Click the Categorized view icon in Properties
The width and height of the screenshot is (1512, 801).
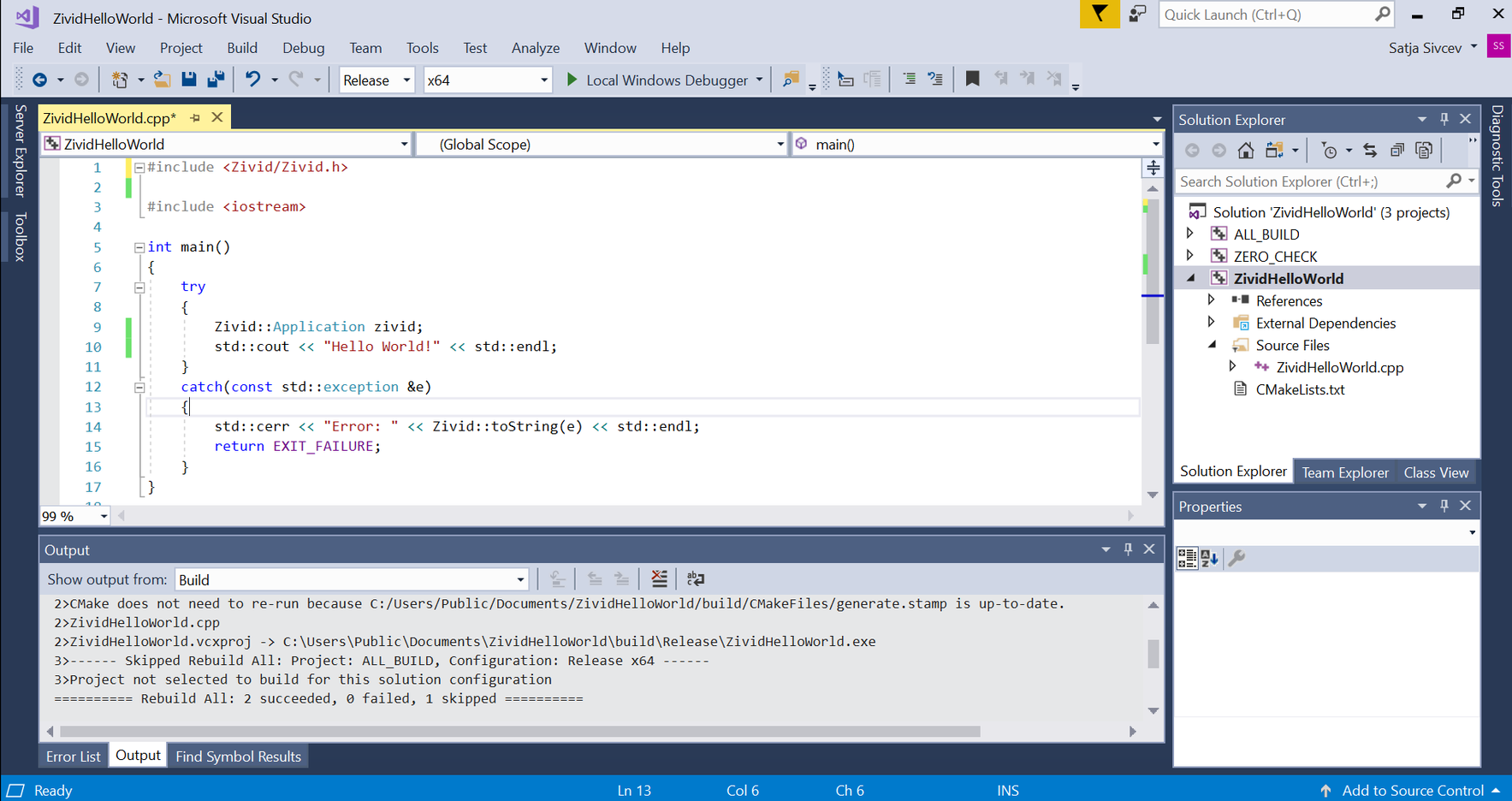[x=1187, y=559]
